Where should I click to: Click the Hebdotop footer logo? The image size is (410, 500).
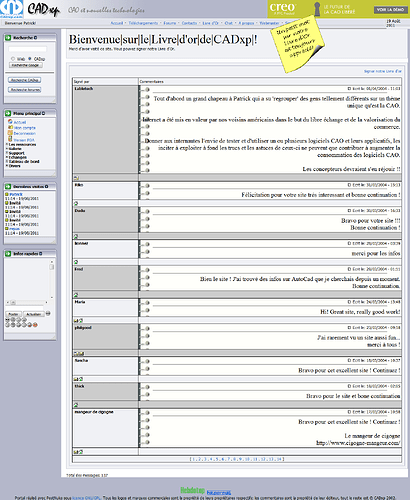(x=192, y=490)
